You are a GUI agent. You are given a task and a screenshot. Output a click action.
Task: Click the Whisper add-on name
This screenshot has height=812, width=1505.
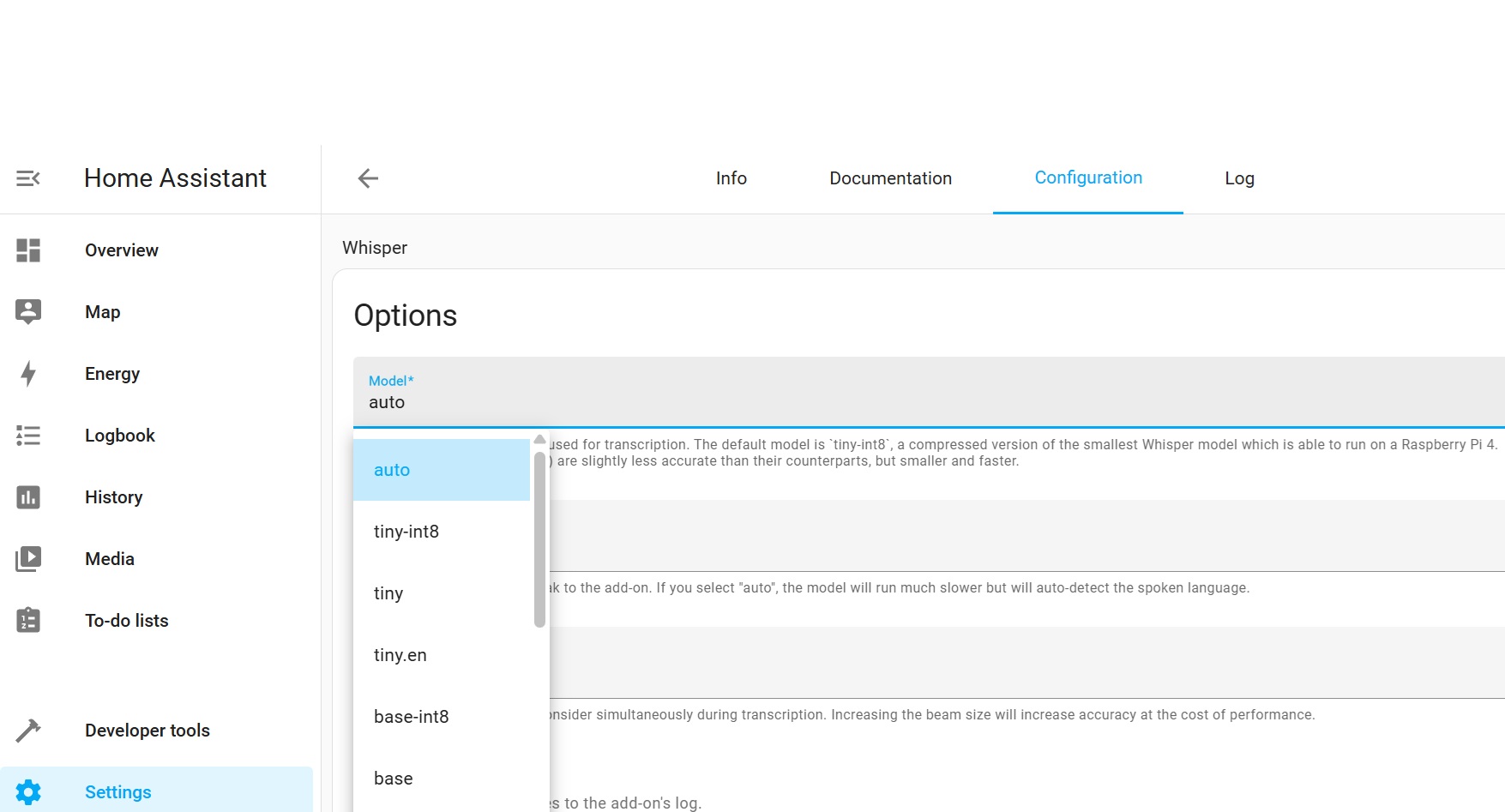(375, 248)
